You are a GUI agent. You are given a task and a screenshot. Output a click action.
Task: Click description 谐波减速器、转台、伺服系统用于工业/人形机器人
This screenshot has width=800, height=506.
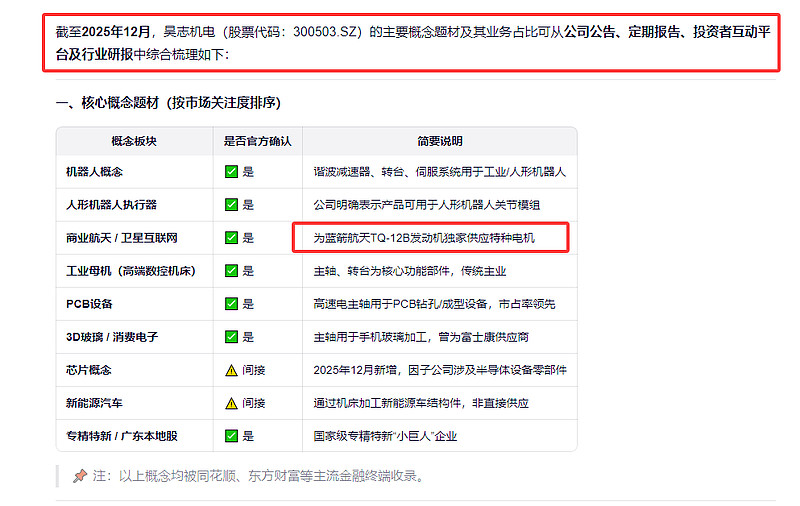(440, 172)
